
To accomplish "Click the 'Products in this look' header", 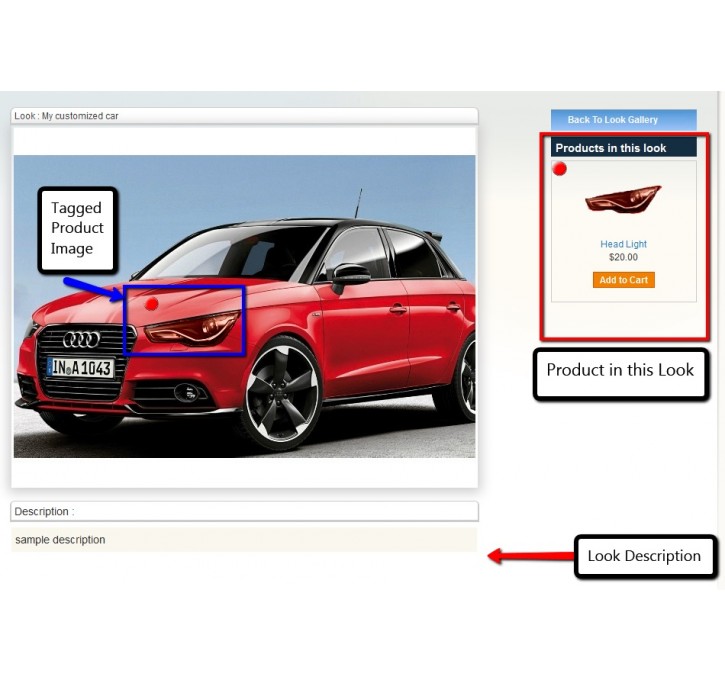I will click(623, 148).
